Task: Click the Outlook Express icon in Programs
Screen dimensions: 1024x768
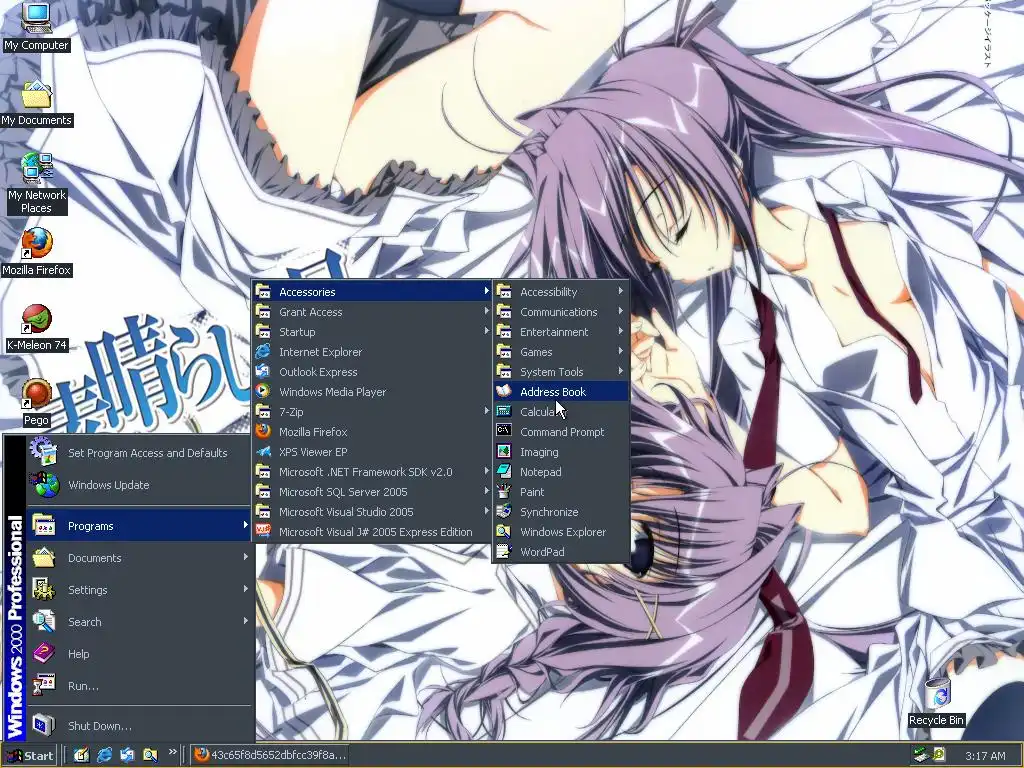Action: pos(263,372)
